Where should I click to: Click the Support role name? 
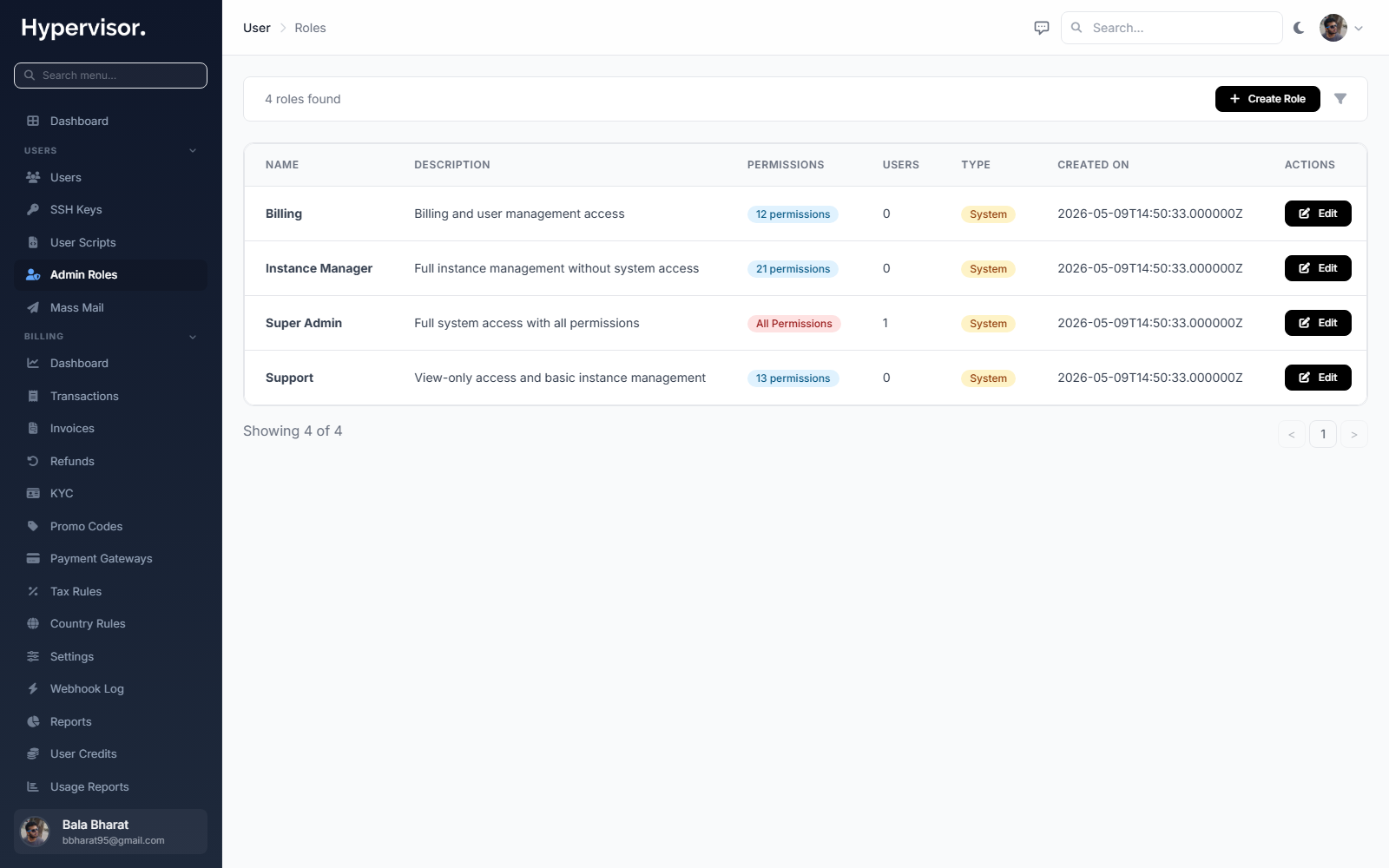click(x=289, y=378)
